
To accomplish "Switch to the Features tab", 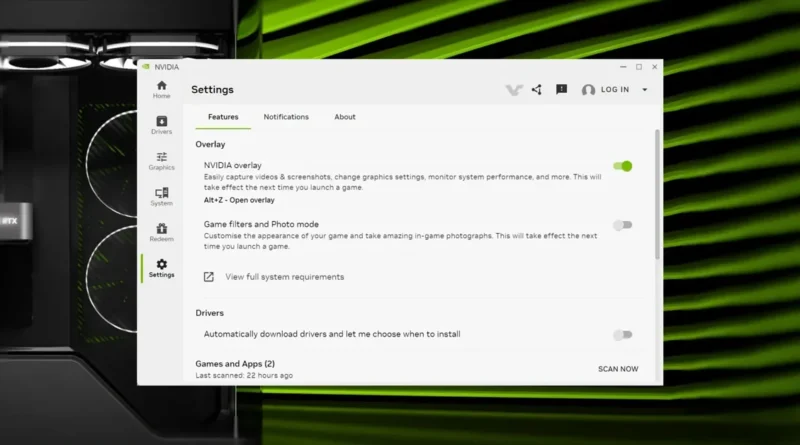I will coord(223,117).
